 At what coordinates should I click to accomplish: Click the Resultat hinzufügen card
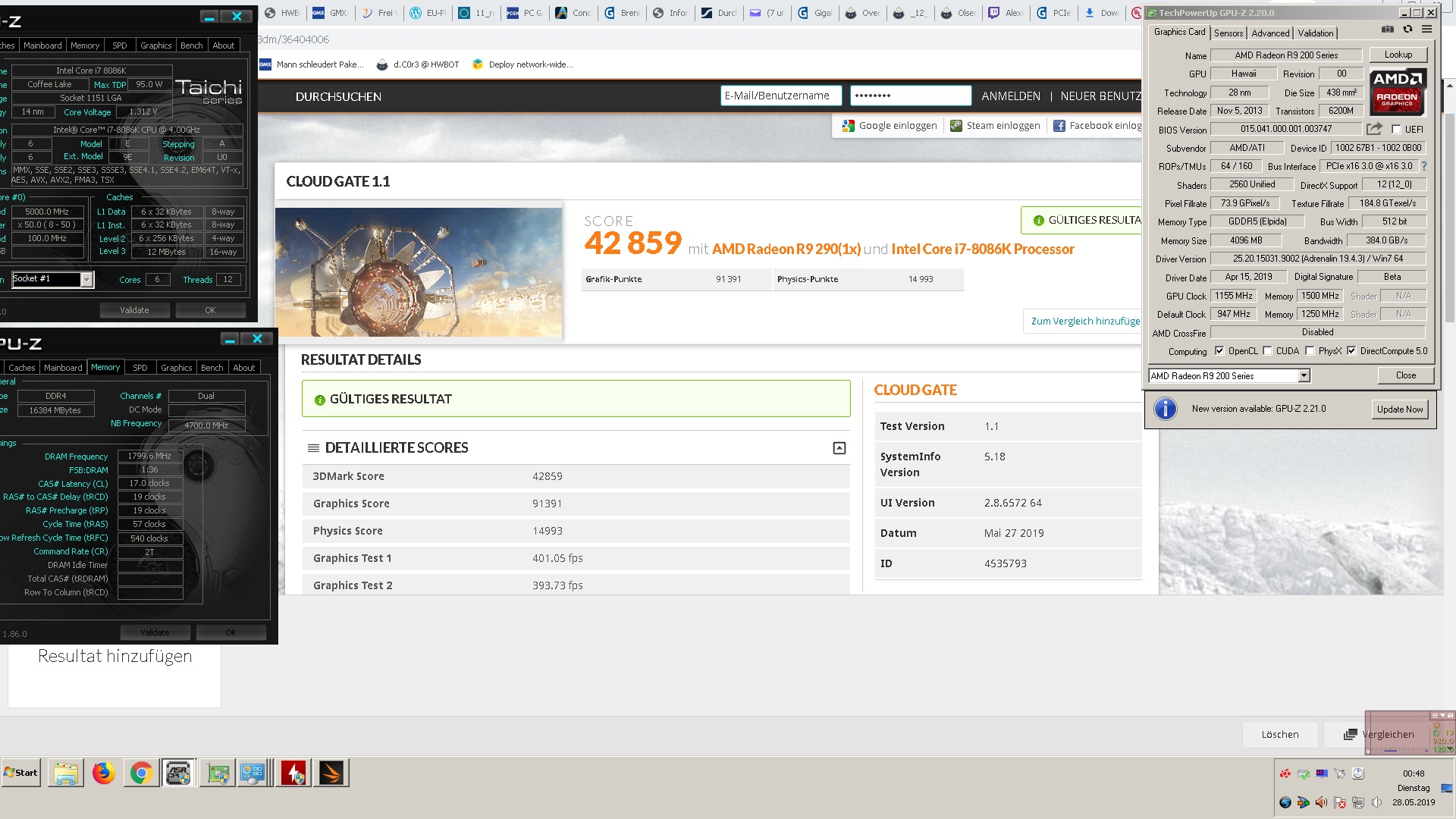coord(115,675)
